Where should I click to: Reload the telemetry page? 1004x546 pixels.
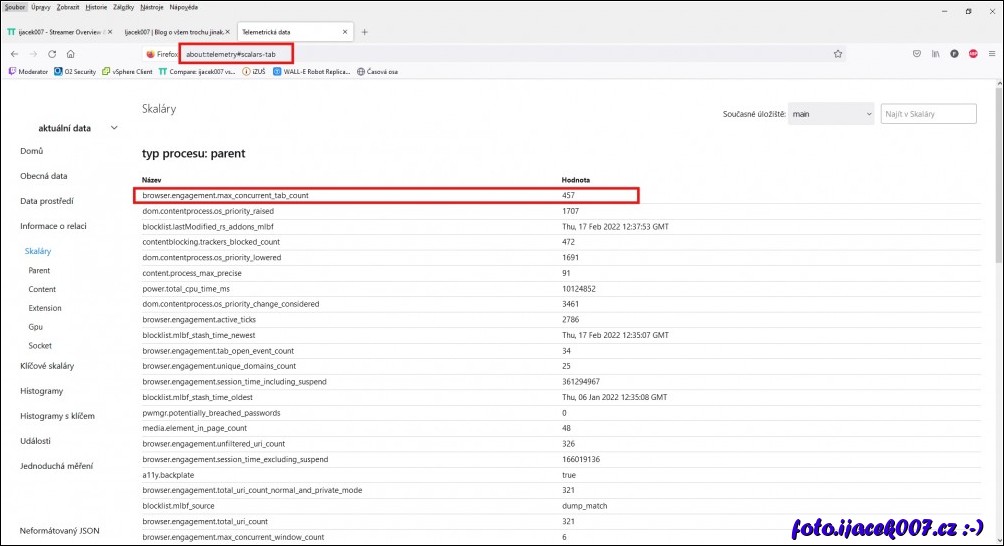(x=52, y=54)
